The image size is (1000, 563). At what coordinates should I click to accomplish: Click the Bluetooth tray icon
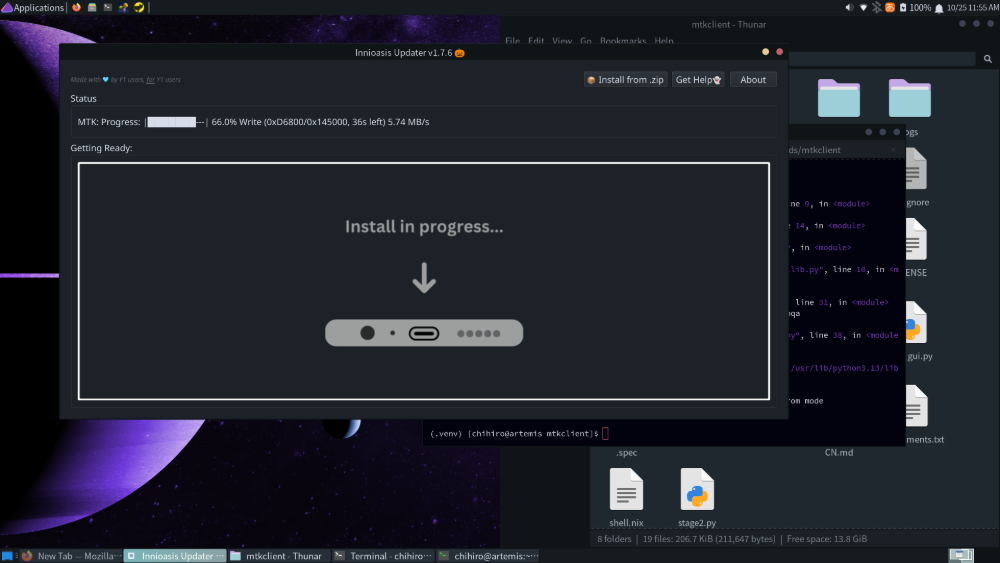877,7
